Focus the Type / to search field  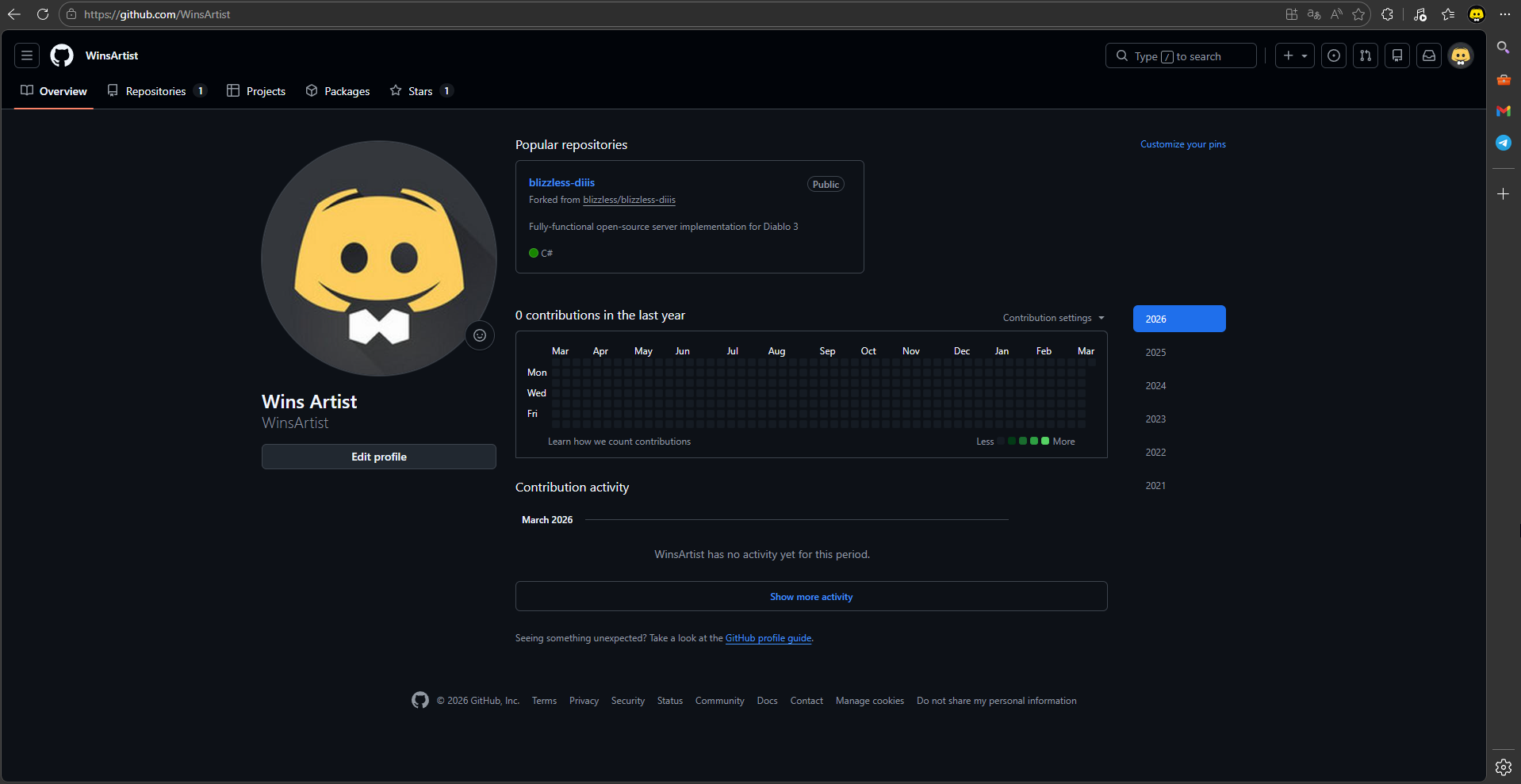pyautogui.click(x=1181, y=55)
